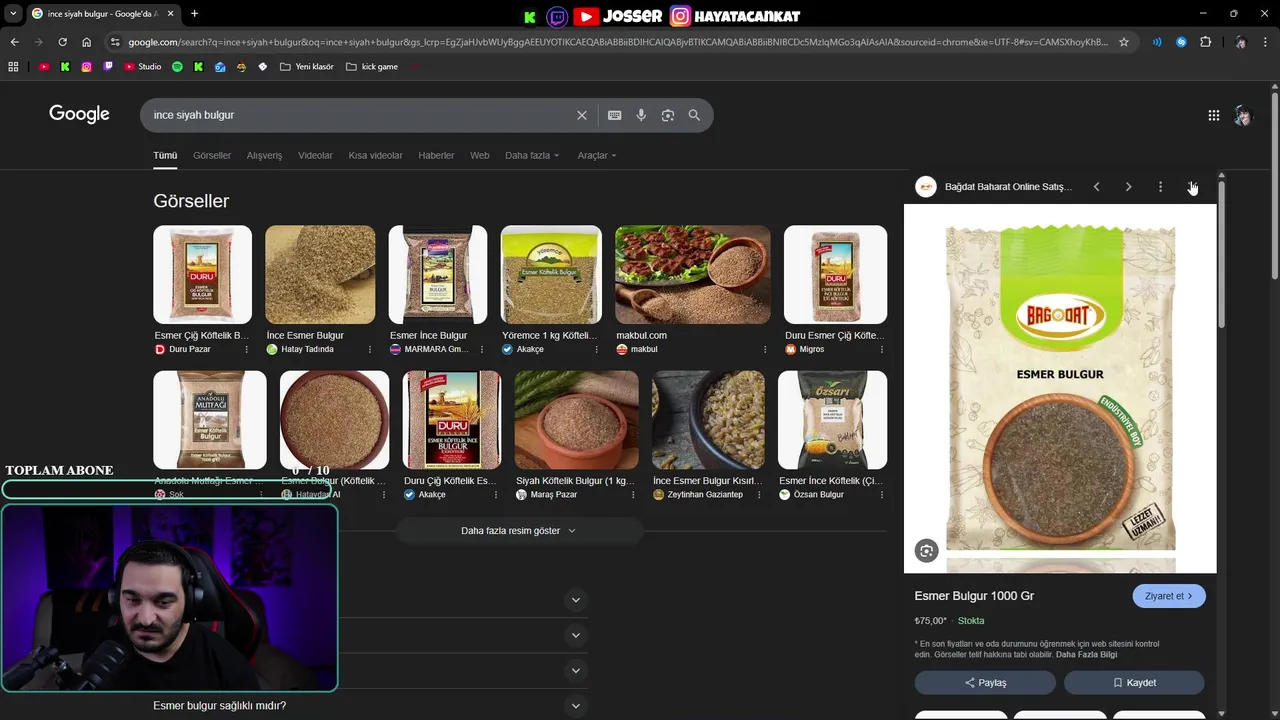Switch to the Kısa videolar tab
Viewport: 1280px width, 720px height.
375,155
